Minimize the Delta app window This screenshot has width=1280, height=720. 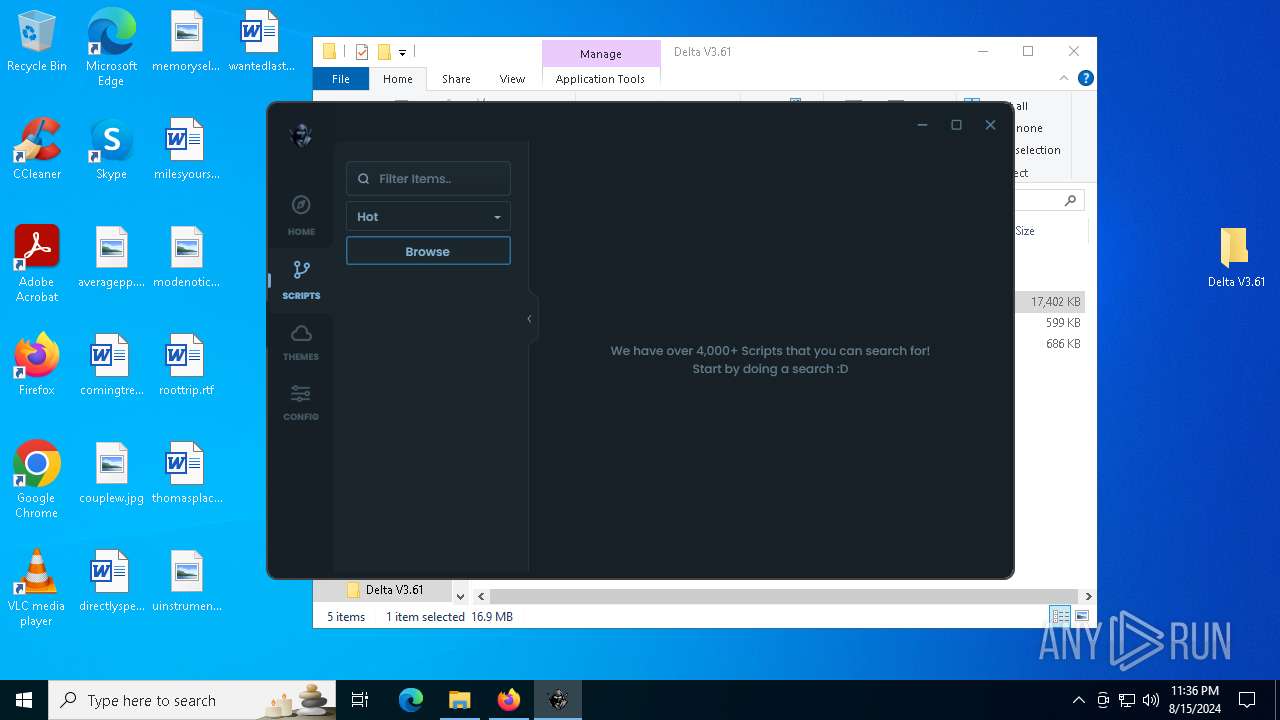tap(922, 125)
